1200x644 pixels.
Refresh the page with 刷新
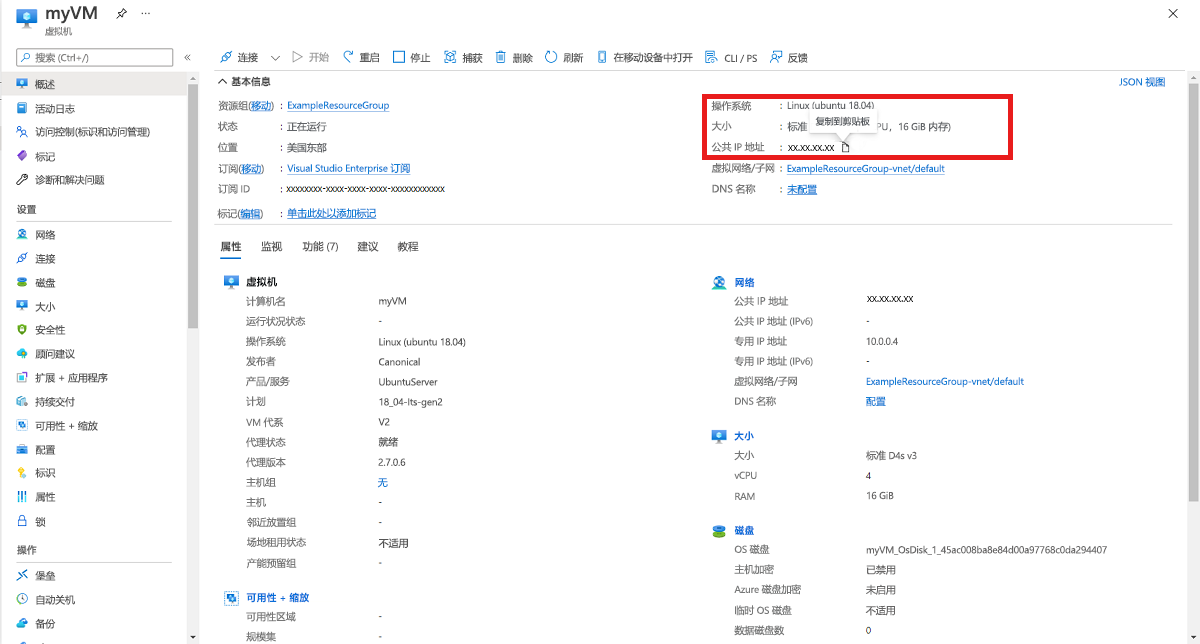(x=564, y=58)
